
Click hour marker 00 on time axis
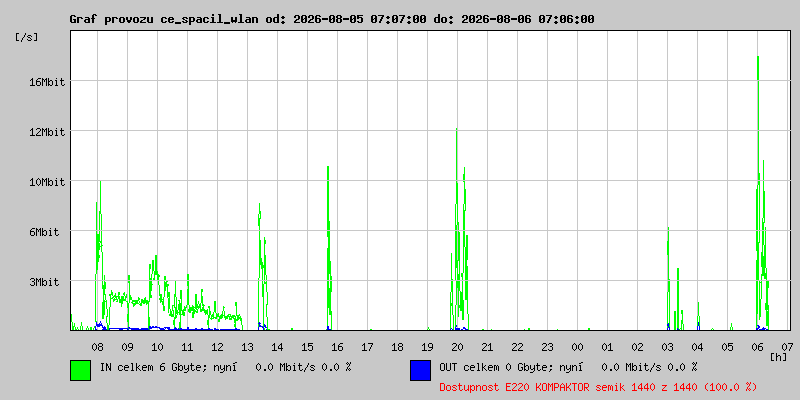click(577, 347)
